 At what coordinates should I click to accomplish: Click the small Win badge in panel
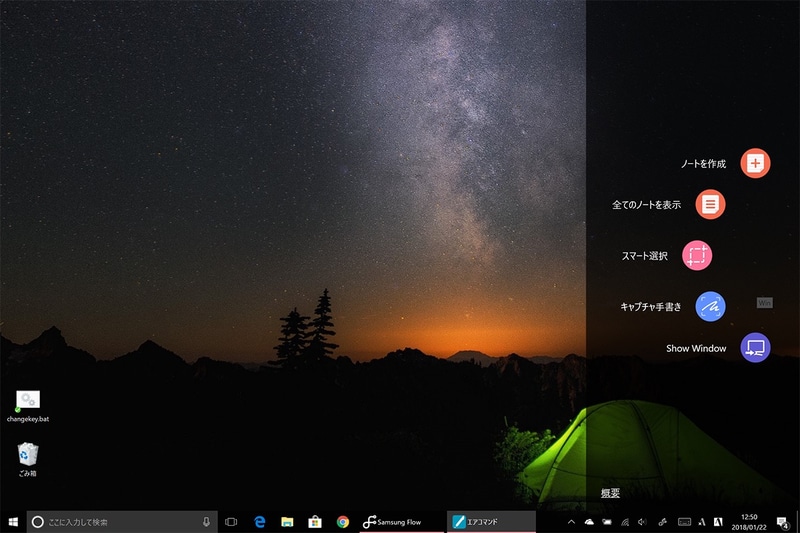point(764,303)
